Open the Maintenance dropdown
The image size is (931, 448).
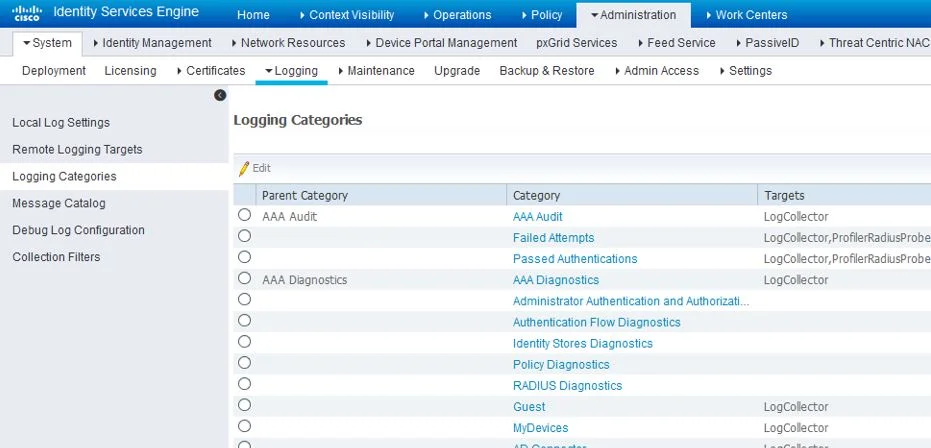[376, 71]
